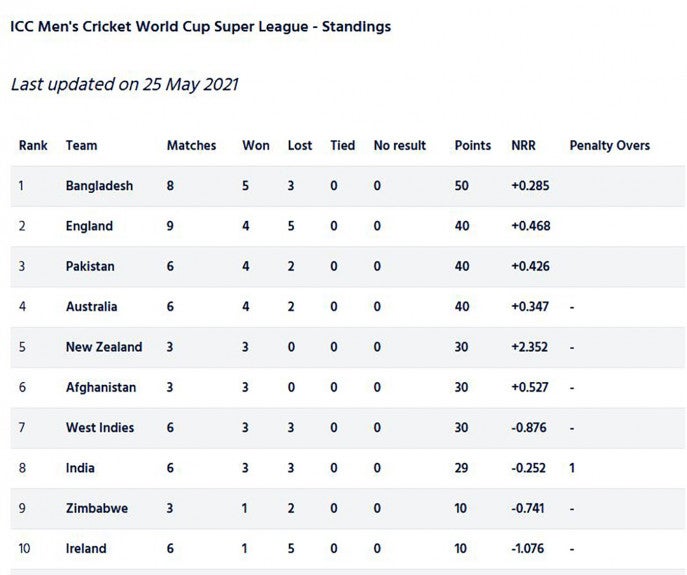687x575 pixels.
Task: Click the NRR column header
Action: point(523,146)
